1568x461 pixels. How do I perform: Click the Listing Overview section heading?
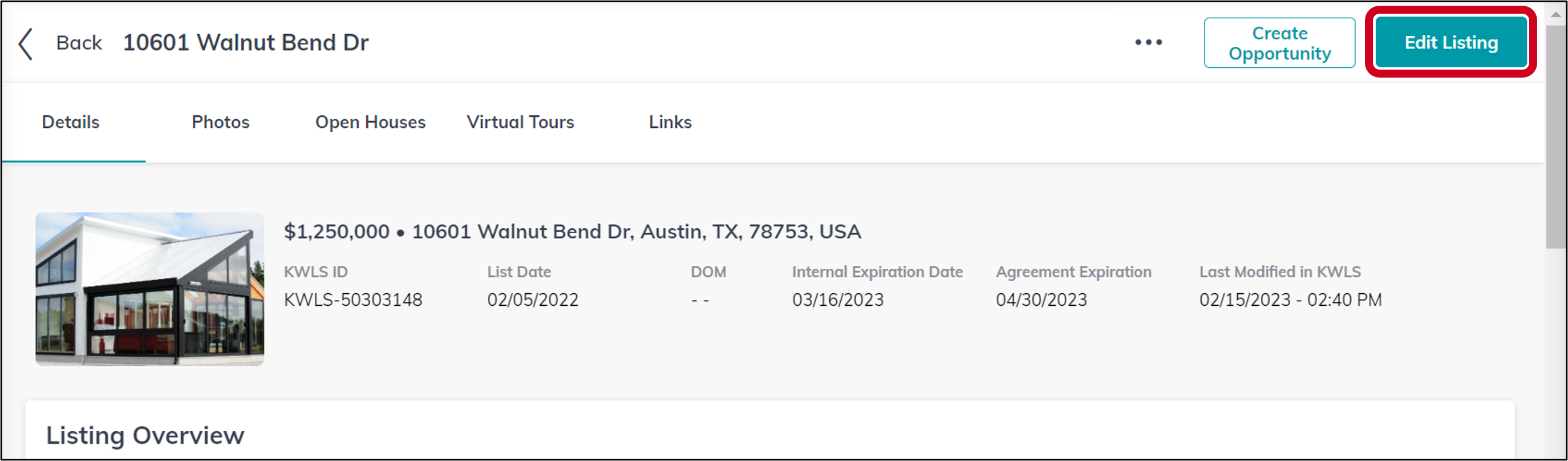coord(145,435)
